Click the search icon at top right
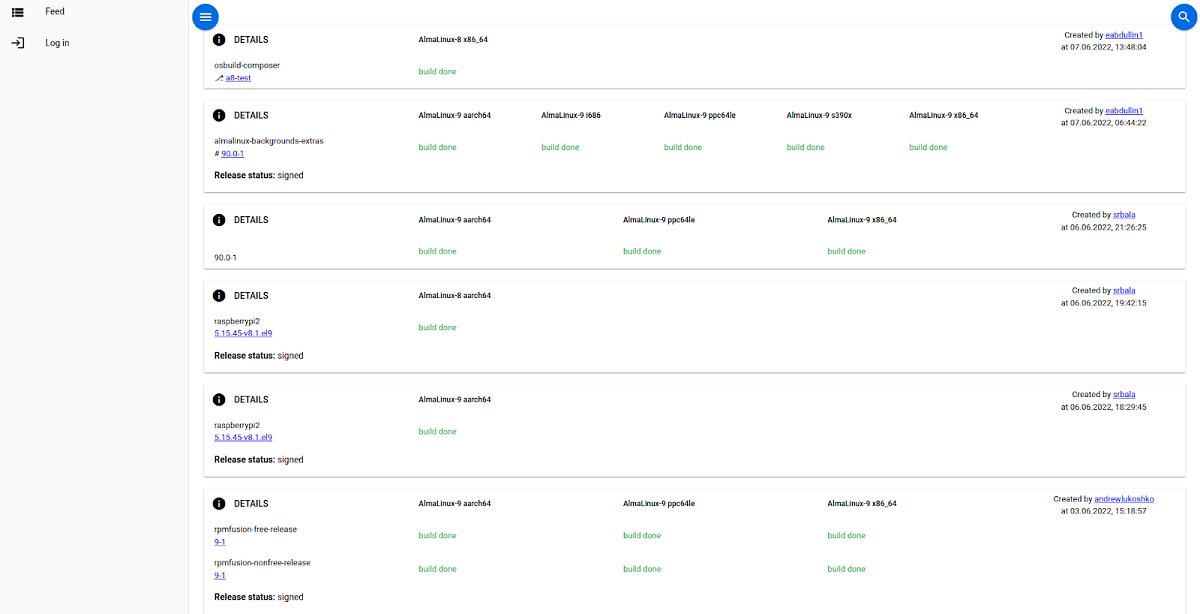This screenshot has width=1200, height=614. click(x=1184, y=16)
